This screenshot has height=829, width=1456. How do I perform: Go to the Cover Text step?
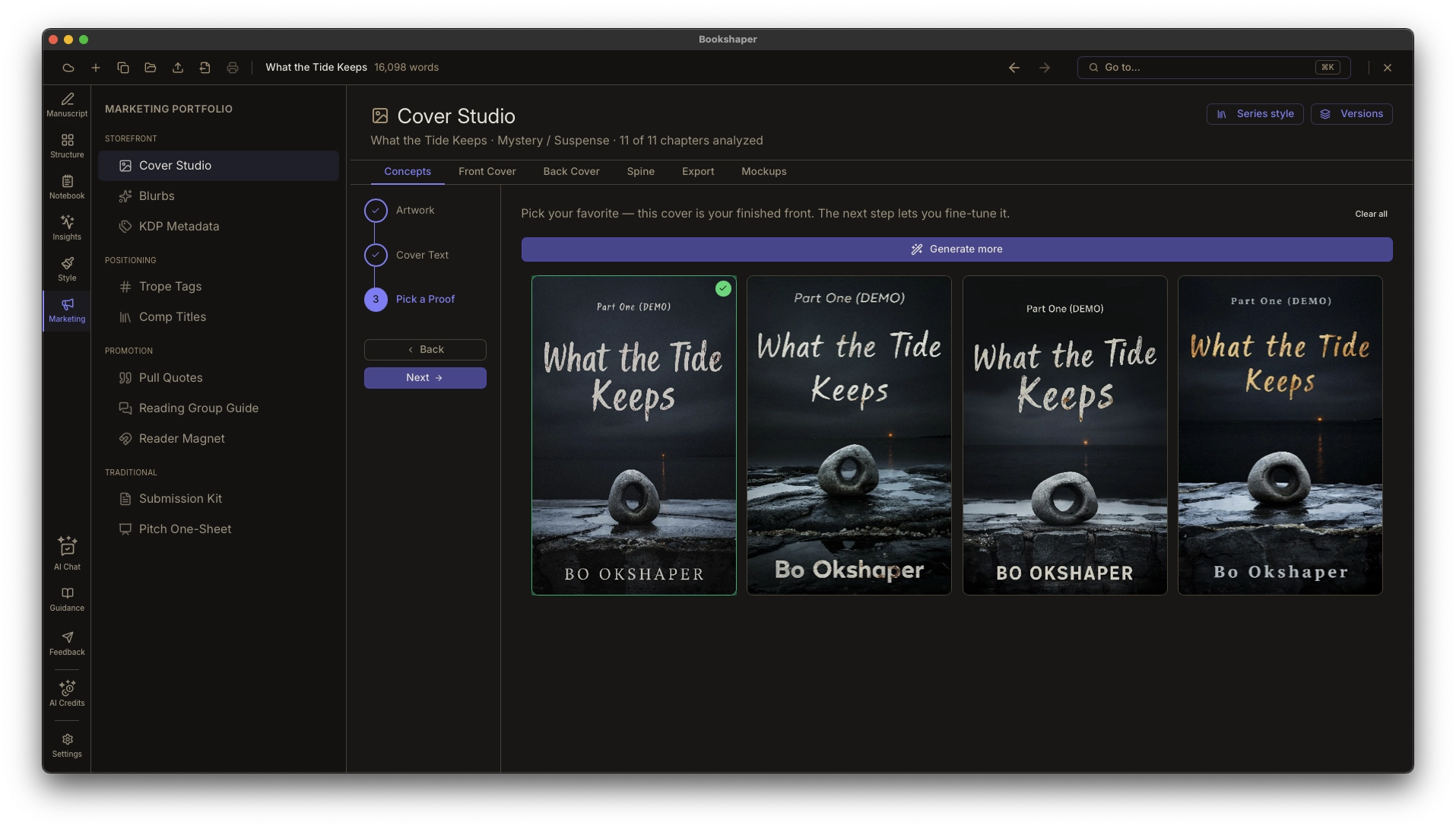pyautogui.click(x=407, y=256)
